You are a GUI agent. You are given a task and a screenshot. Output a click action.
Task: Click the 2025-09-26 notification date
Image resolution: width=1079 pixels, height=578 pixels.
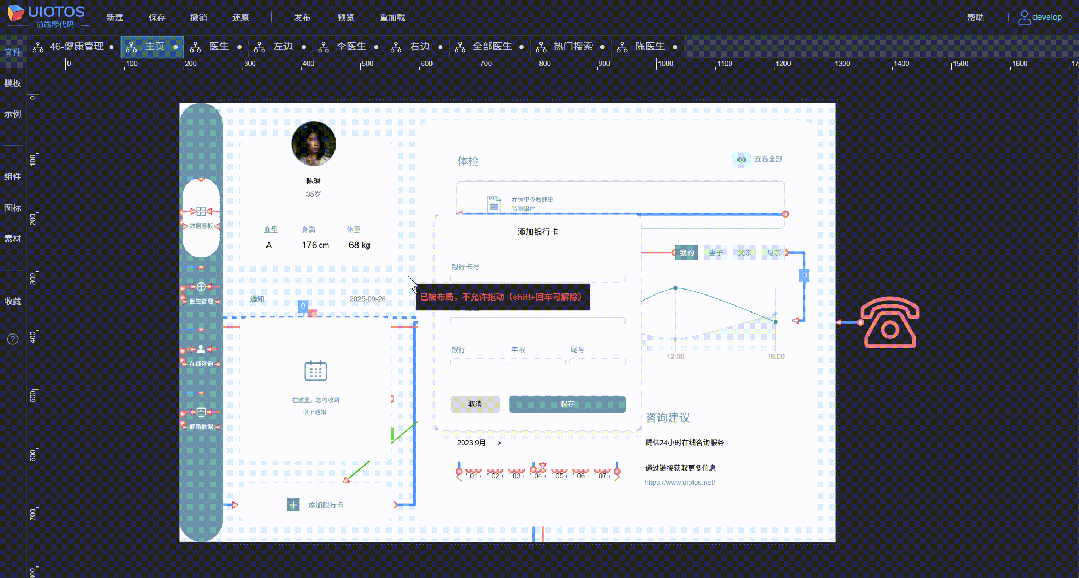(367, 299)
